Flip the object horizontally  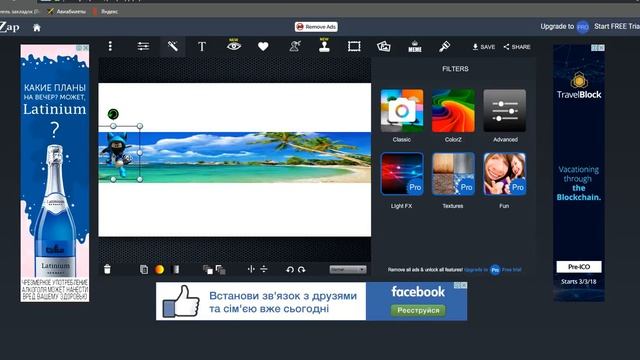click(251, 269)
